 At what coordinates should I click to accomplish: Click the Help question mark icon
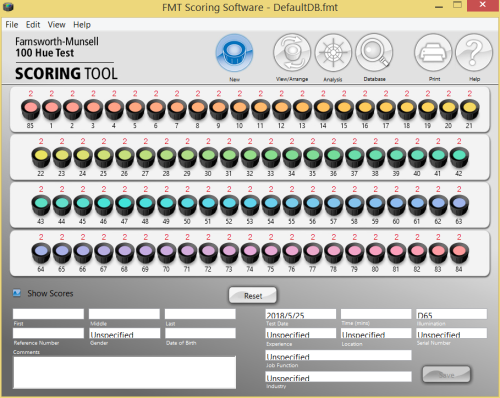474,53
